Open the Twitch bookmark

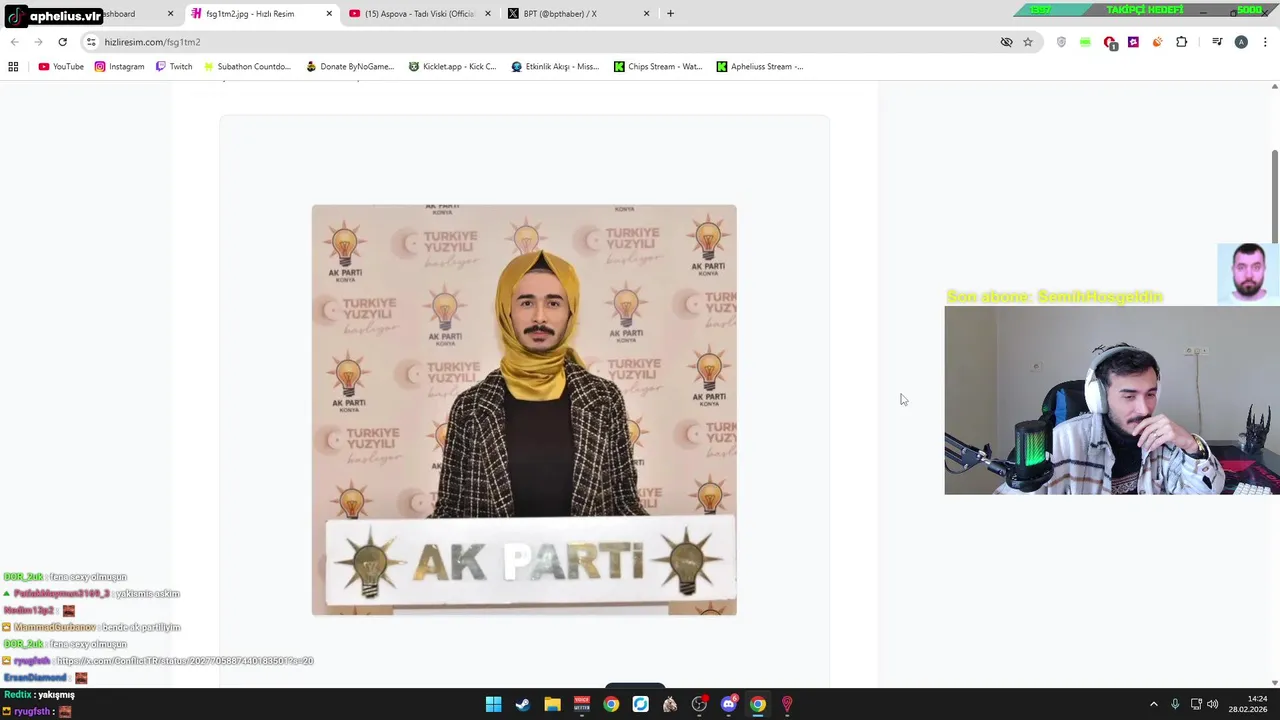pos(174,66)
